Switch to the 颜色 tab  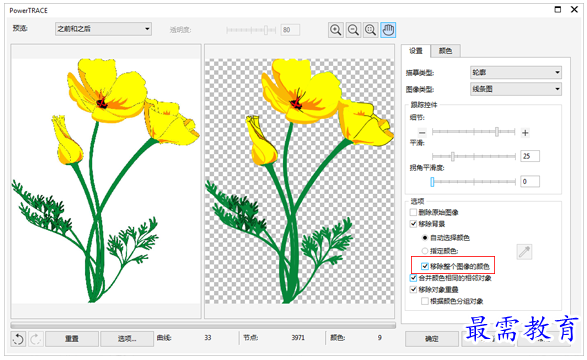(445, 51)
